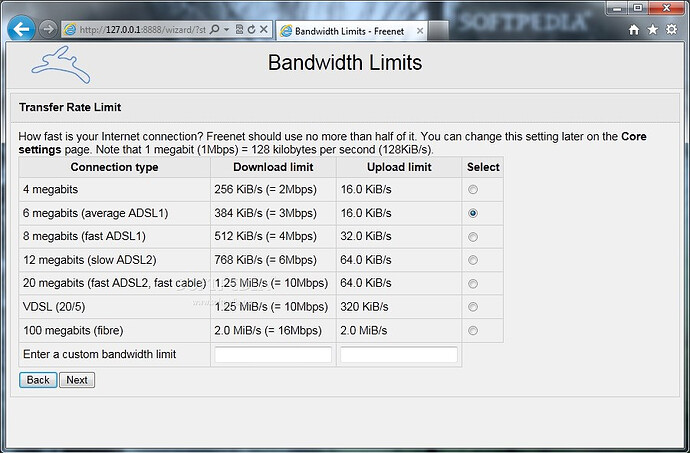Open Favorites via the star icon
The image size is (690, 453).
coord(653,30)
